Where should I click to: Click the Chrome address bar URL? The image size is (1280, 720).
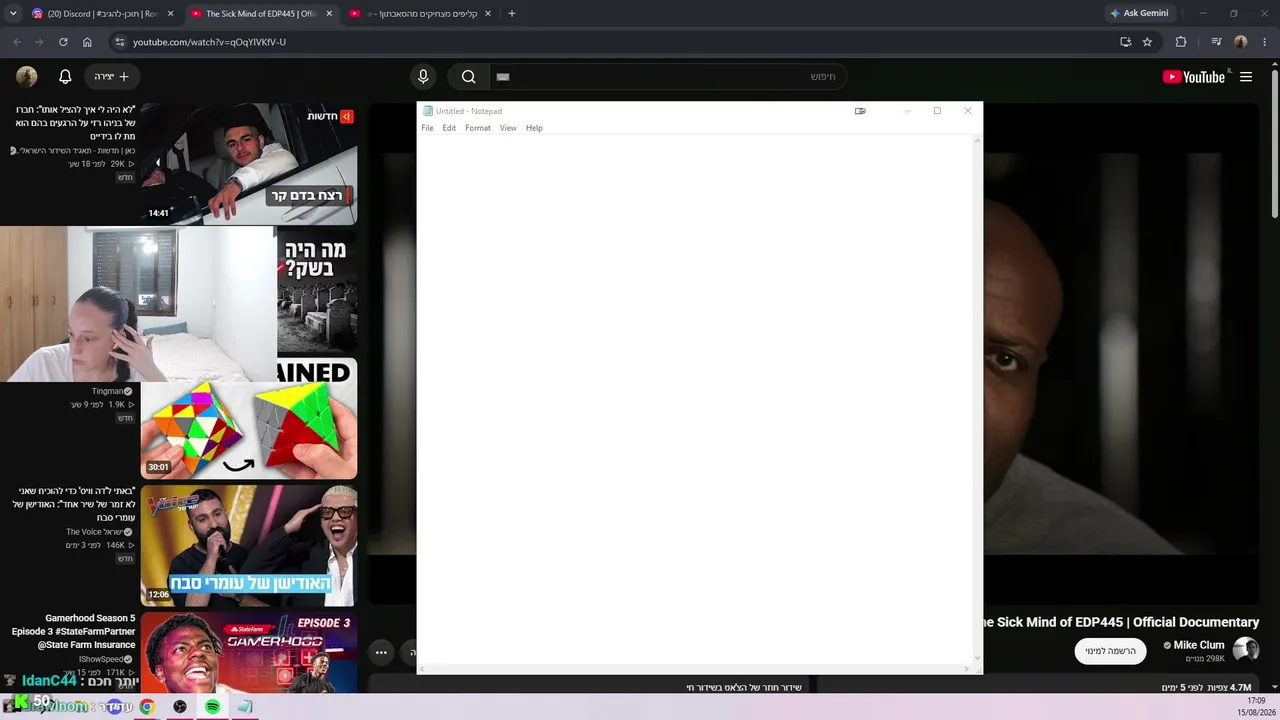pyautogui.click(x=209, y=42)
